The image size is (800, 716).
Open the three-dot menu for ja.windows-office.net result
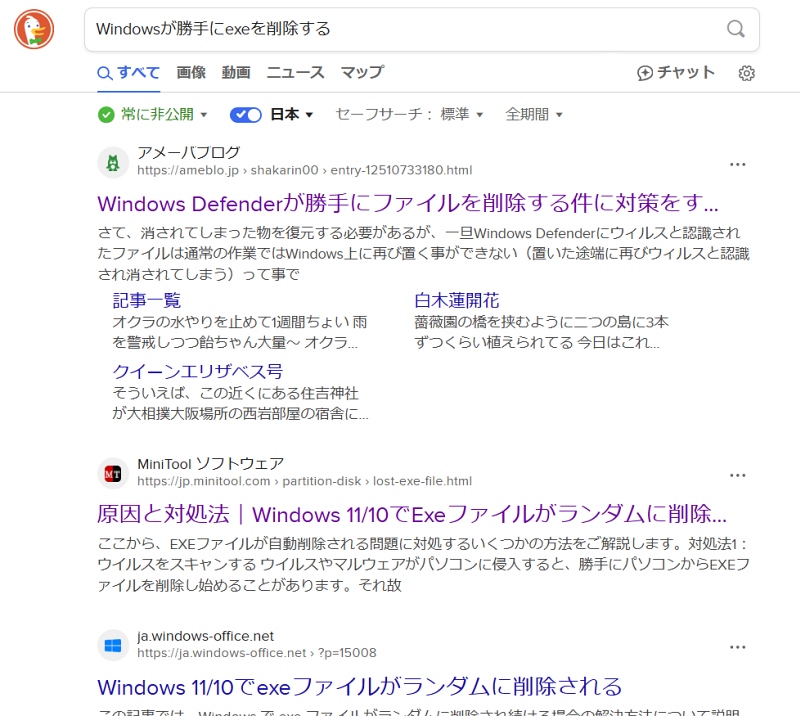(x=738, y=647)
